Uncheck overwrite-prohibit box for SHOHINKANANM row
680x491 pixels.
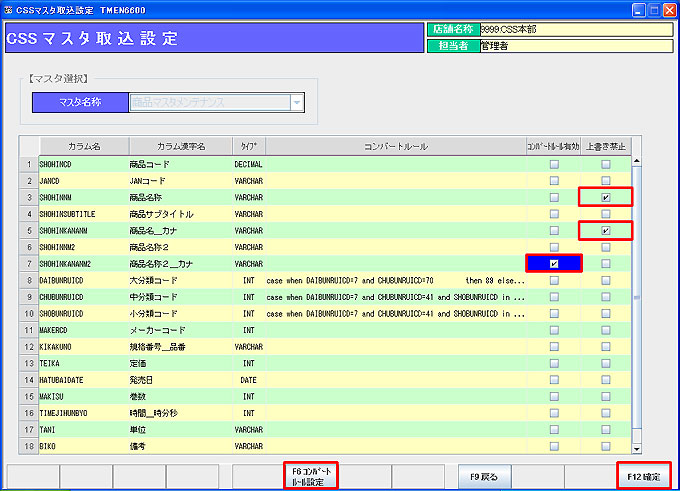pyautogui.click(x=606, y=231)
